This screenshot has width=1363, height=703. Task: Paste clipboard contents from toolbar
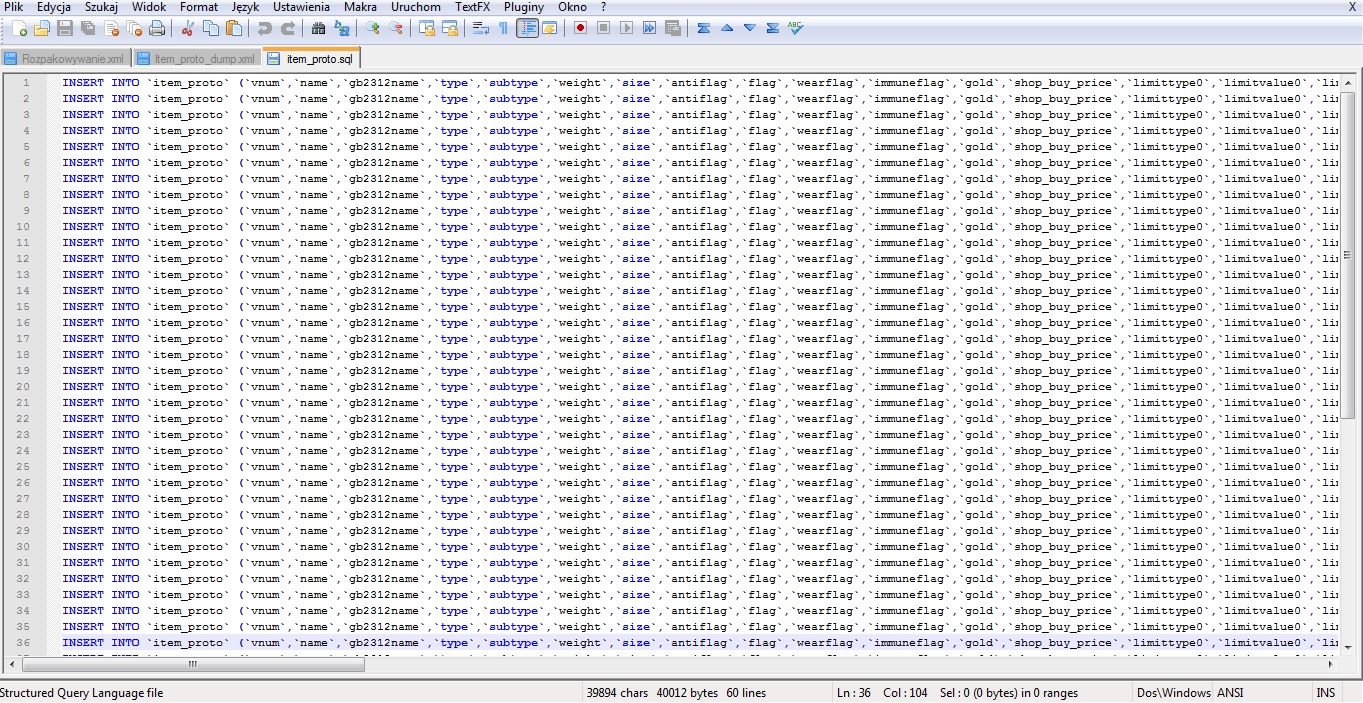[x=234, y=28]
